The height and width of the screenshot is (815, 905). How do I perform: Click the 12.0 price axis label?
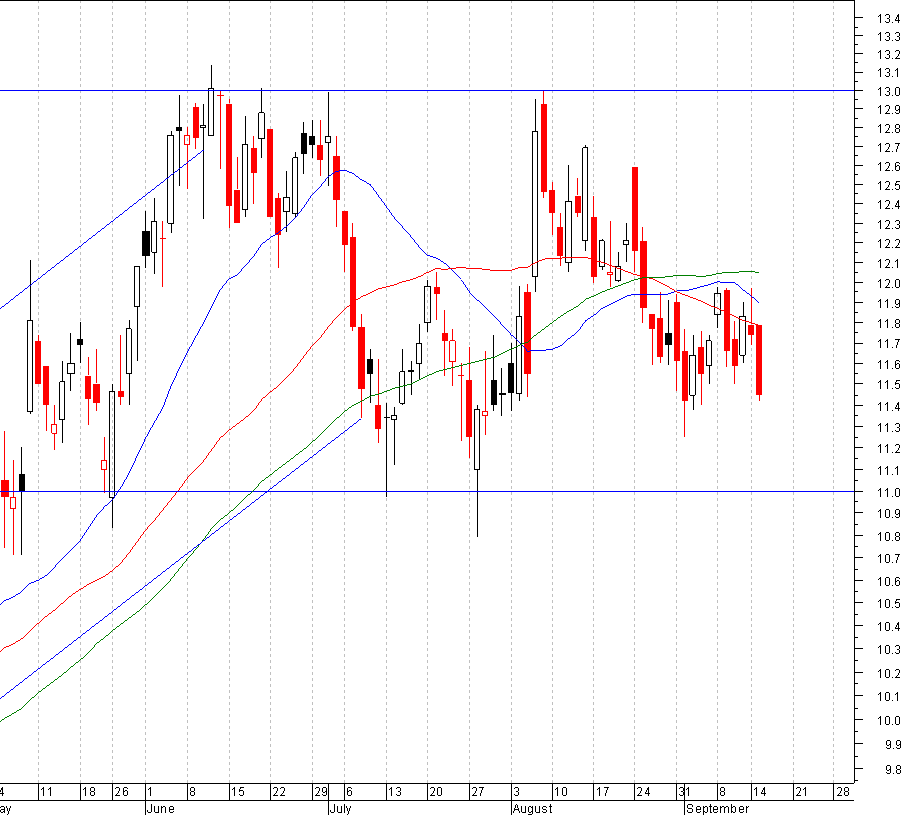pyautogui.click(x=888, y=283)
